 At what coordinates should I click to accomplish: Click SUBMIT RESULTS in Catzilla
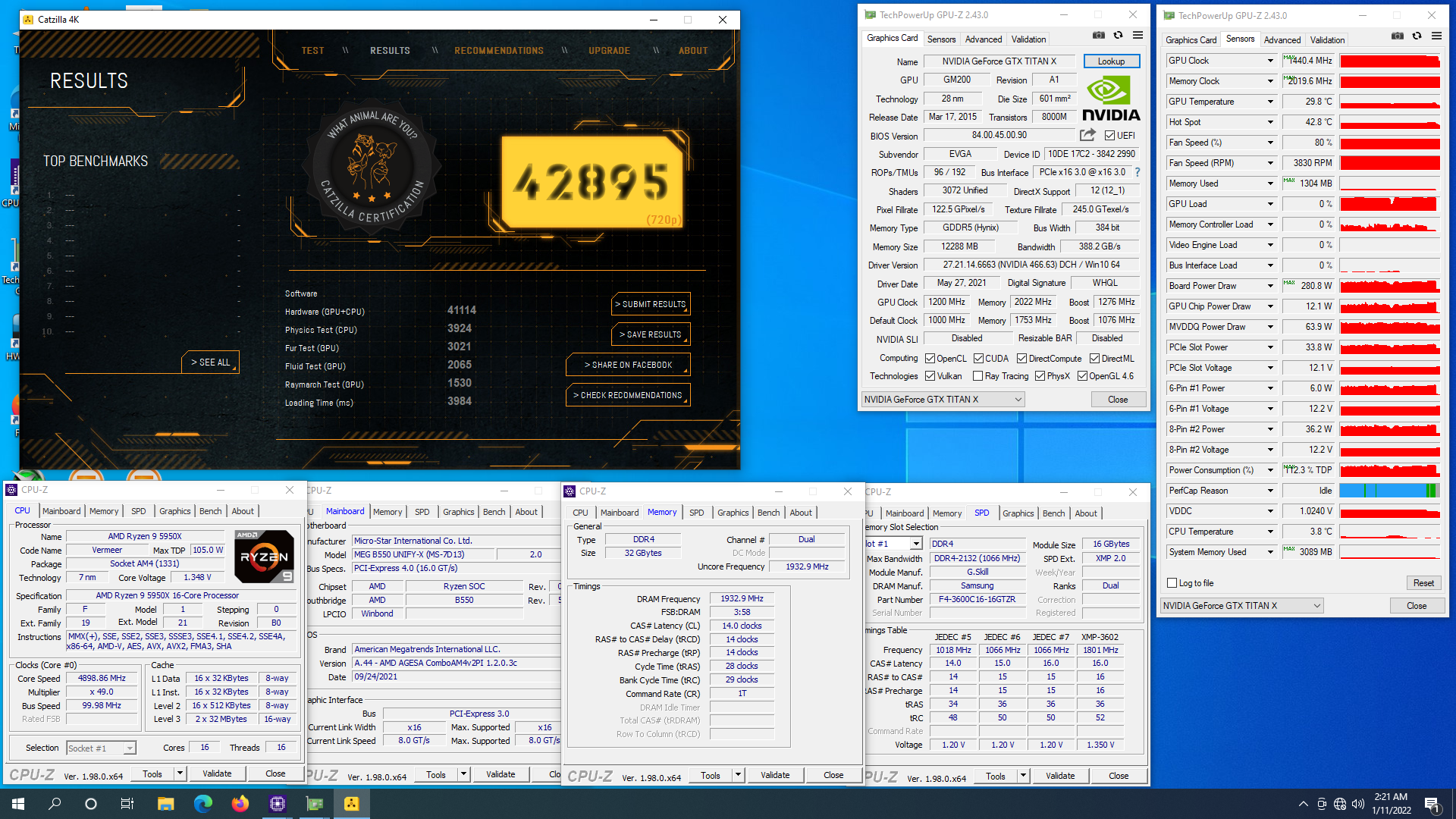pyautogui.click(x=651, y=304)
